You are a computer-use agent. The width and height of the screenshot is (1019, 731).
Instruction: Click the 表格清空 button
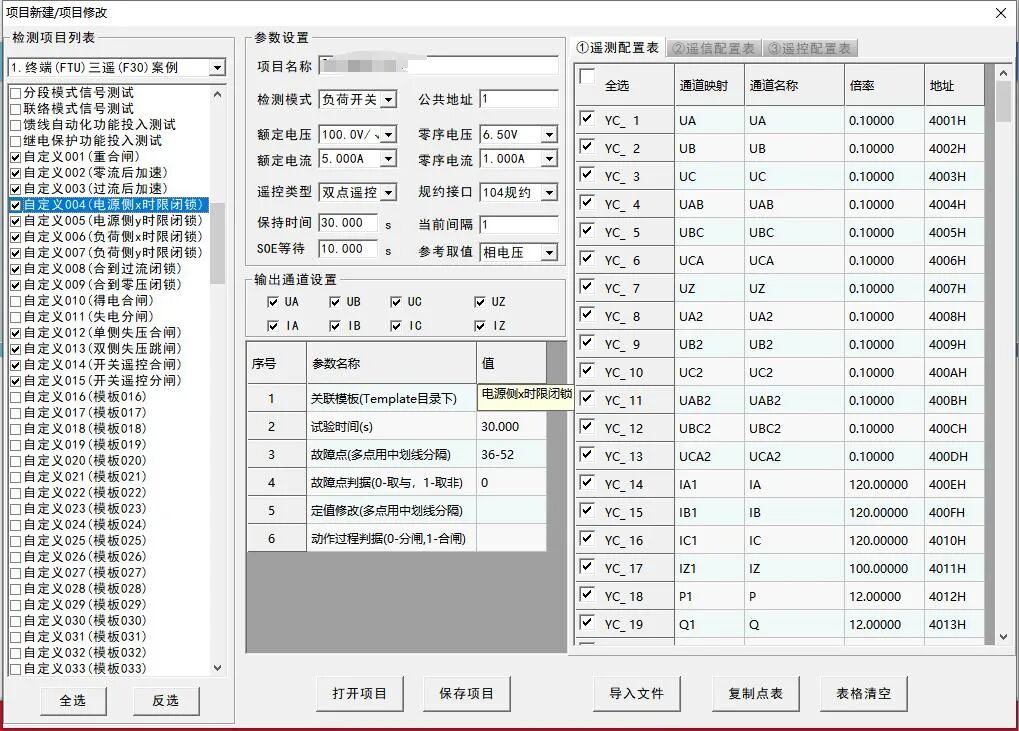pyautogui.click(x=863, y=693)
